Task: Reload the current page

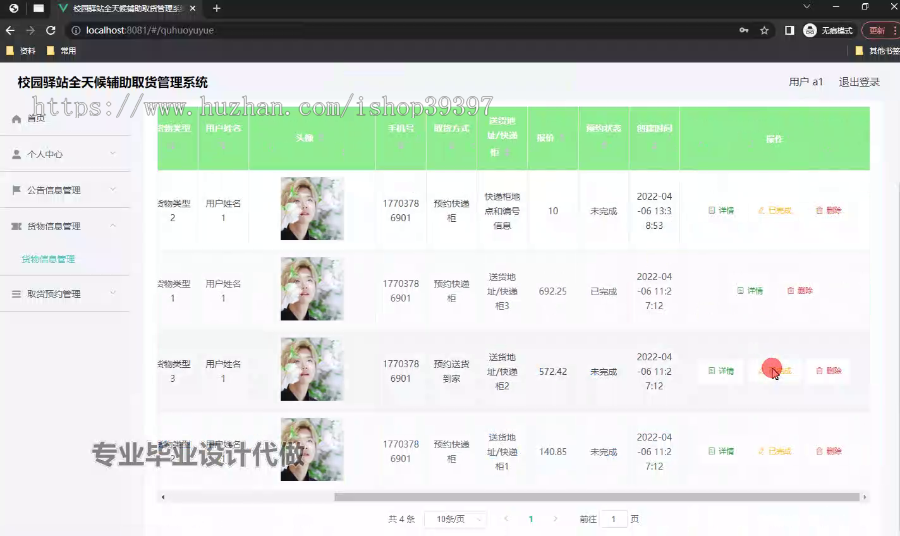Action: [51, 30]
